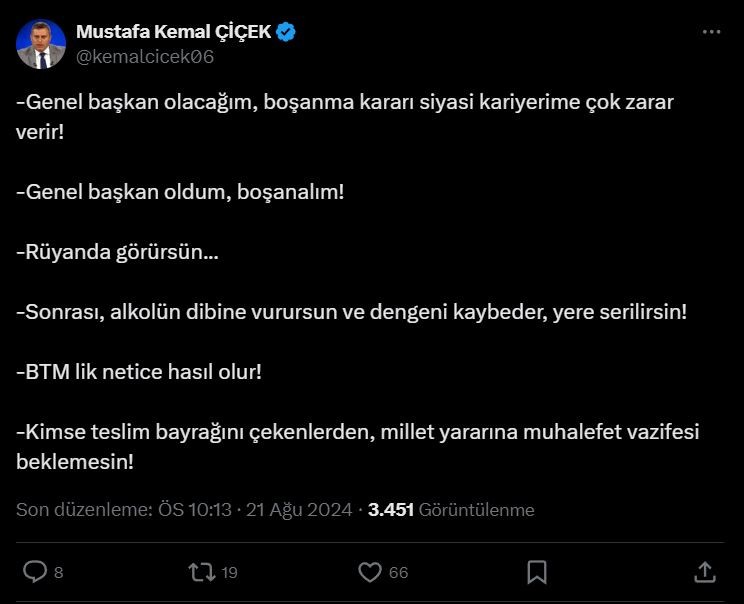Click the line "Genel başkan oldum, boşanalım!"
The width and height of the screenshot is (744, 604).
pos(181,191)
